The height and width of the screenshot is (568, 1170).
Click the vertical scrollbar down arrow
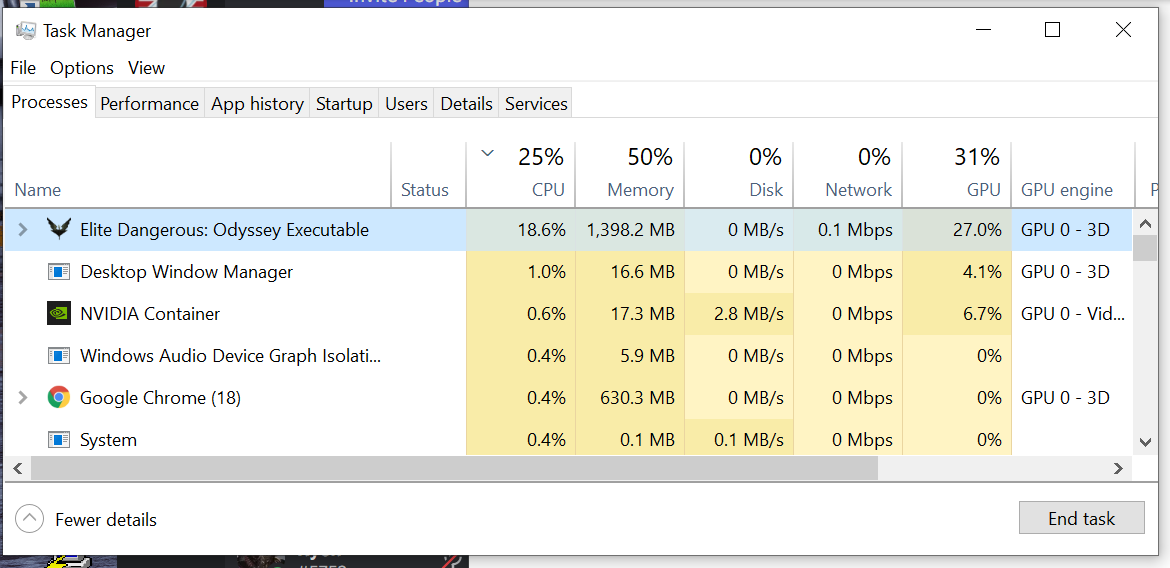click(1145, 443)
